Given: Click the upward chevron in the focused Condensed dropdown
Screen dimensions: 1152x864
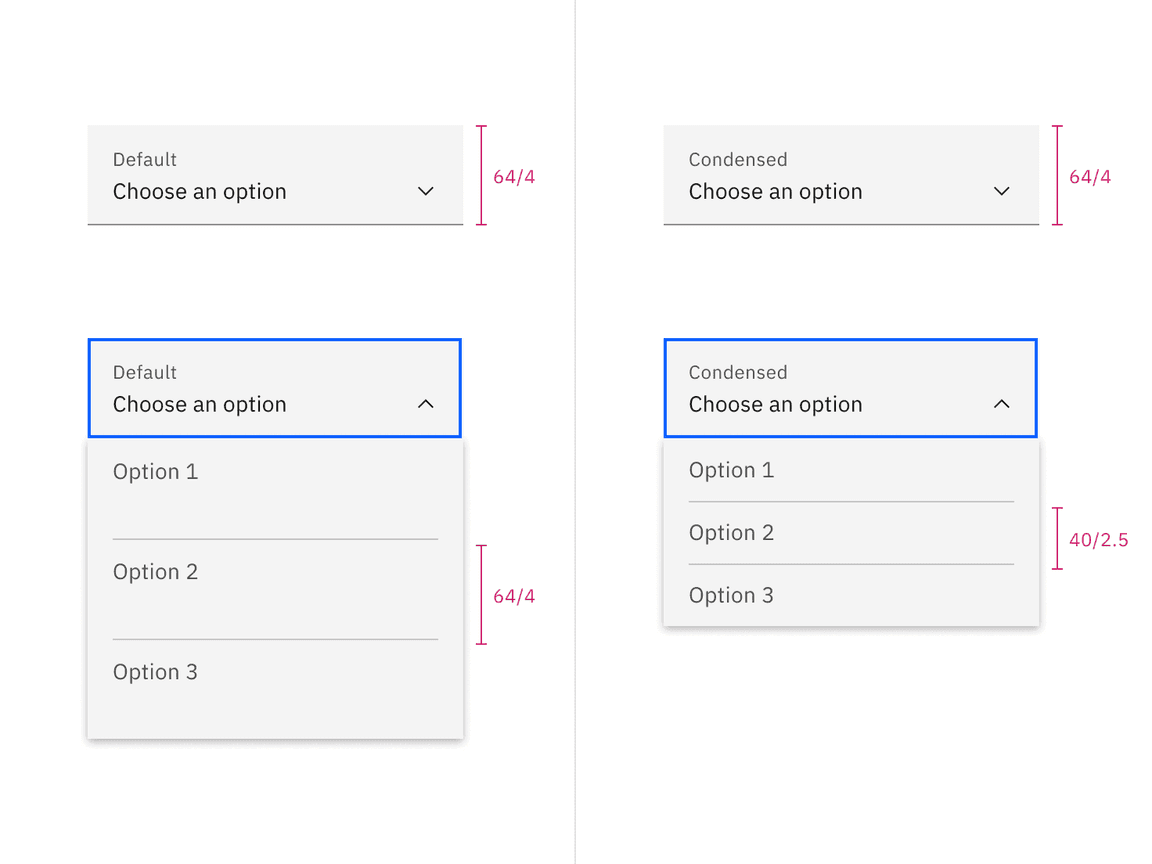Looking at the screenshot, I should [1001, 404].
